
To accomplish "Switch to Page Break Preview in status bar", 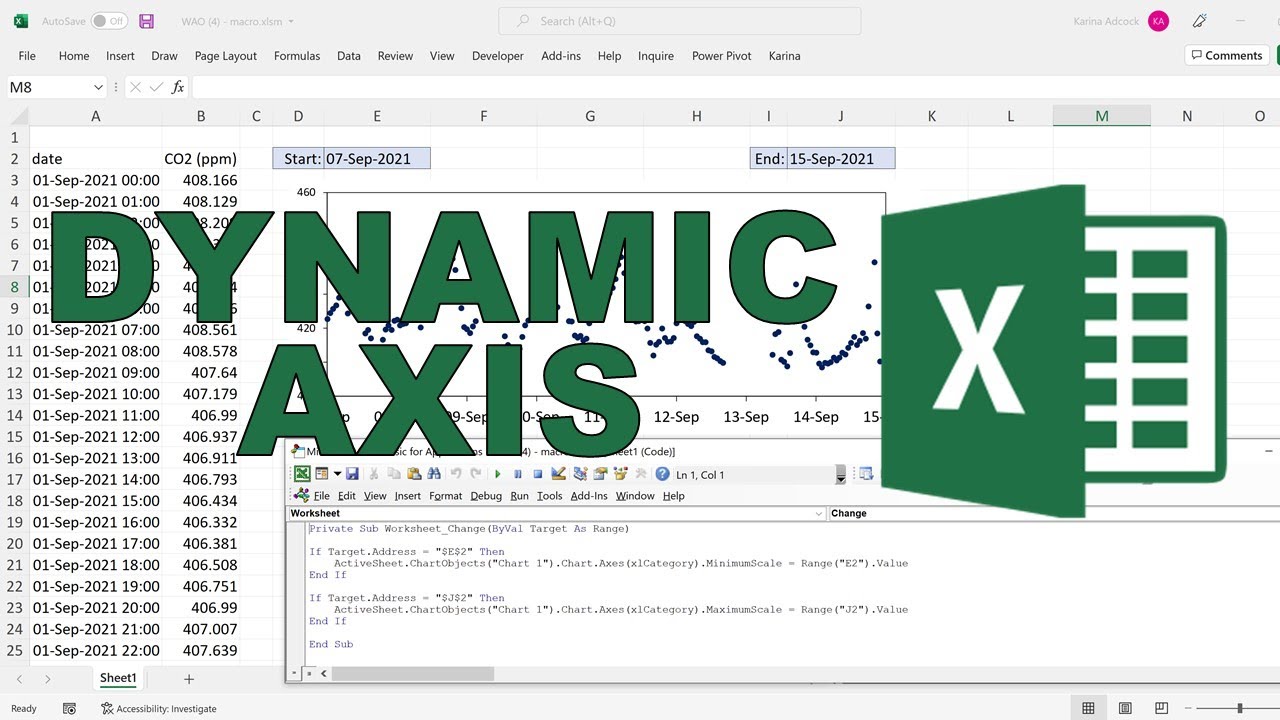I will coord(1161,708).
